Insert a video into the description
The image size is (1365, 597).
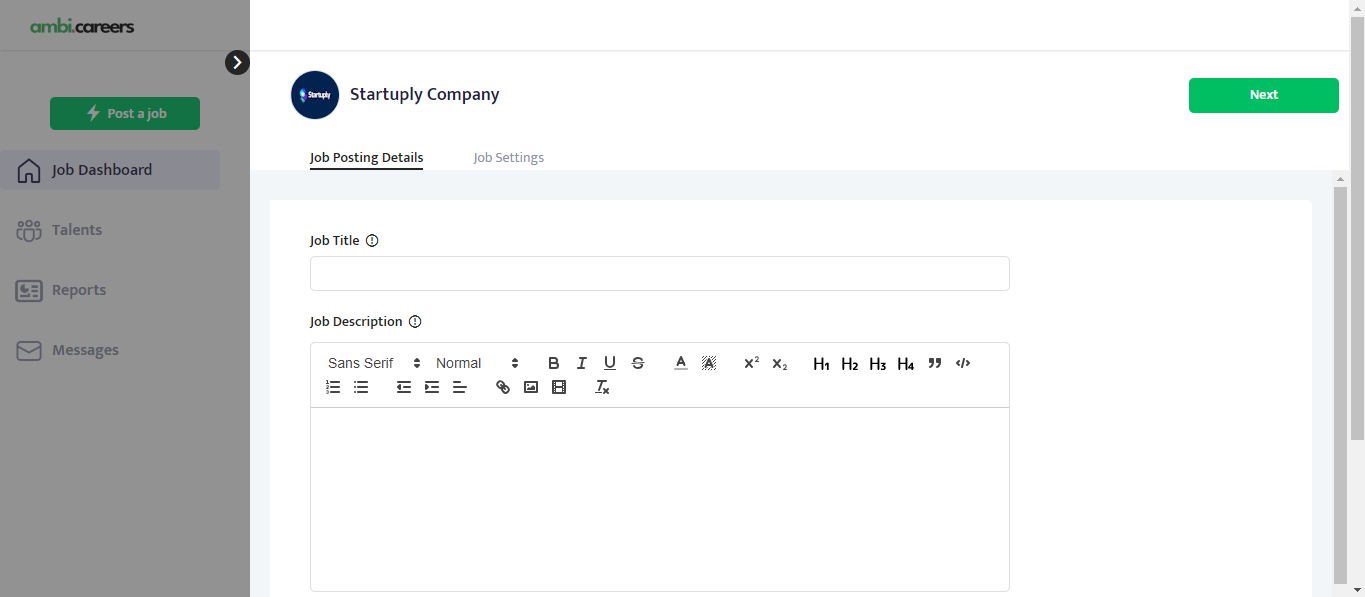[559, 387]
